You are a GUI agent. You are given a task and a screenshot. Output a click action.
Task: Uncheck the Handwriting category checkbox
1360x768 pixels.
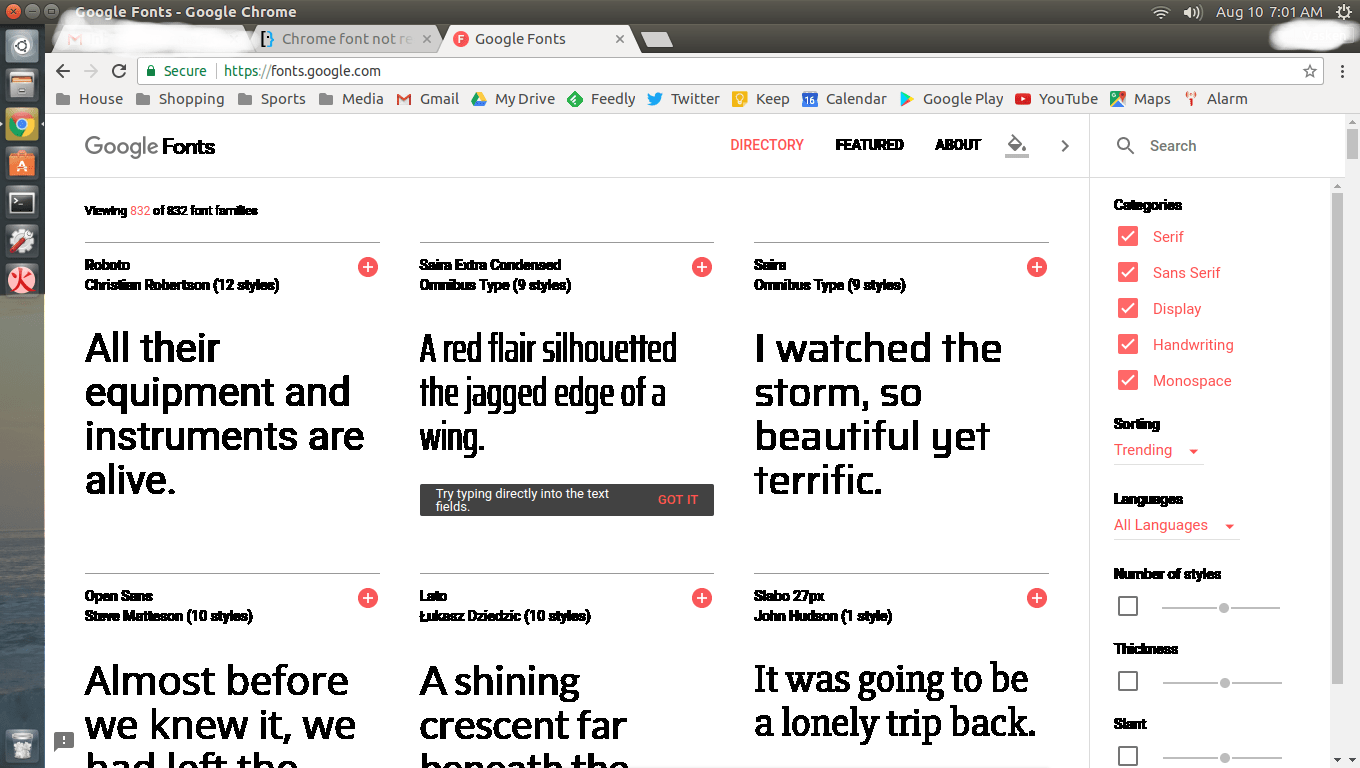1128,345
